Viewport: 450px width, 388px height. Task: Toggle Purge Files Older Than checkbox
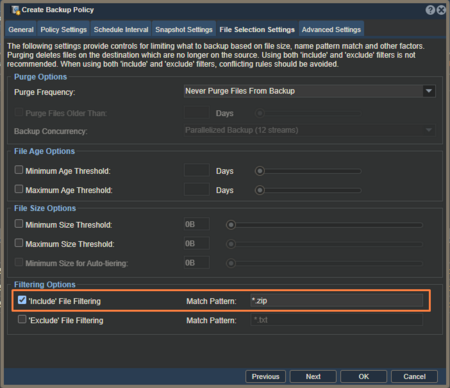[19, 112]
